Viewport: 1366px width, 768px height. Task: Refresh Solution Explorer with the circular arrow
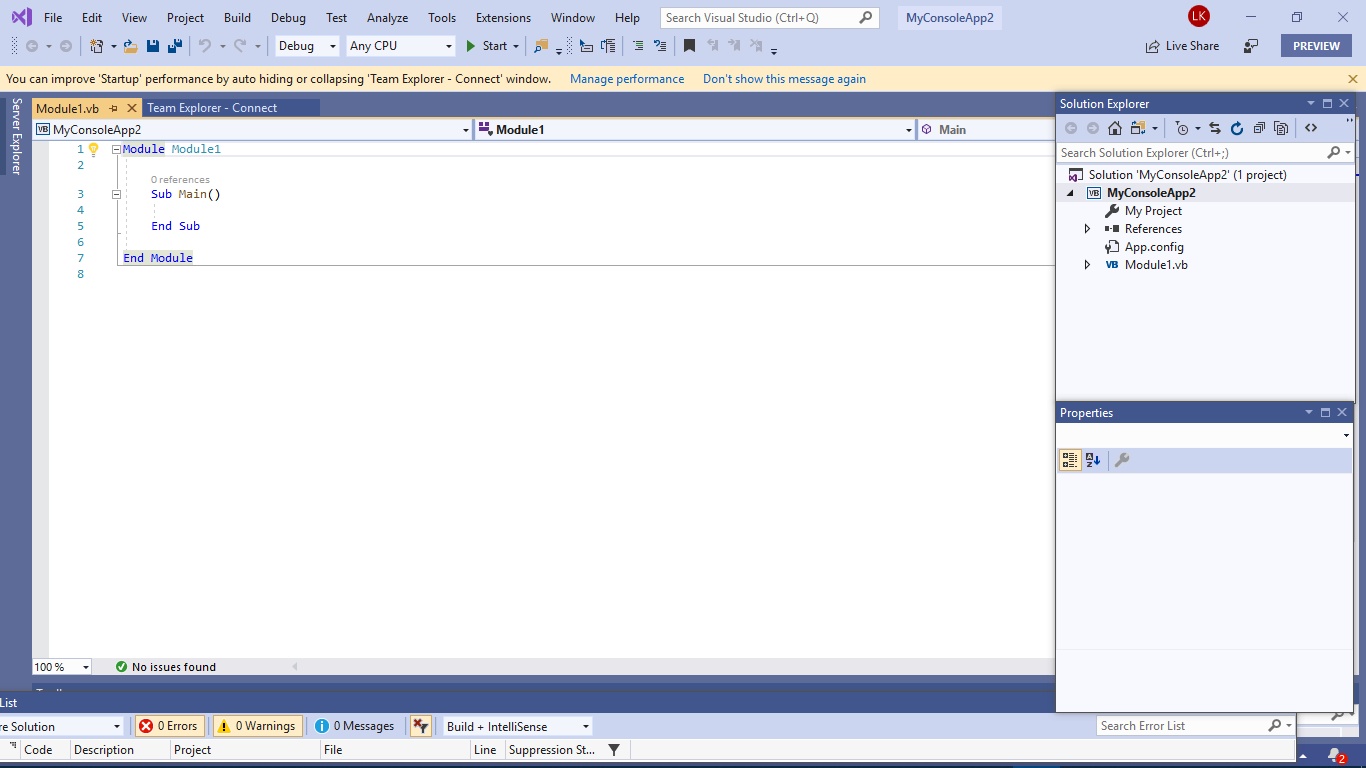click(x=1237, y=128)
